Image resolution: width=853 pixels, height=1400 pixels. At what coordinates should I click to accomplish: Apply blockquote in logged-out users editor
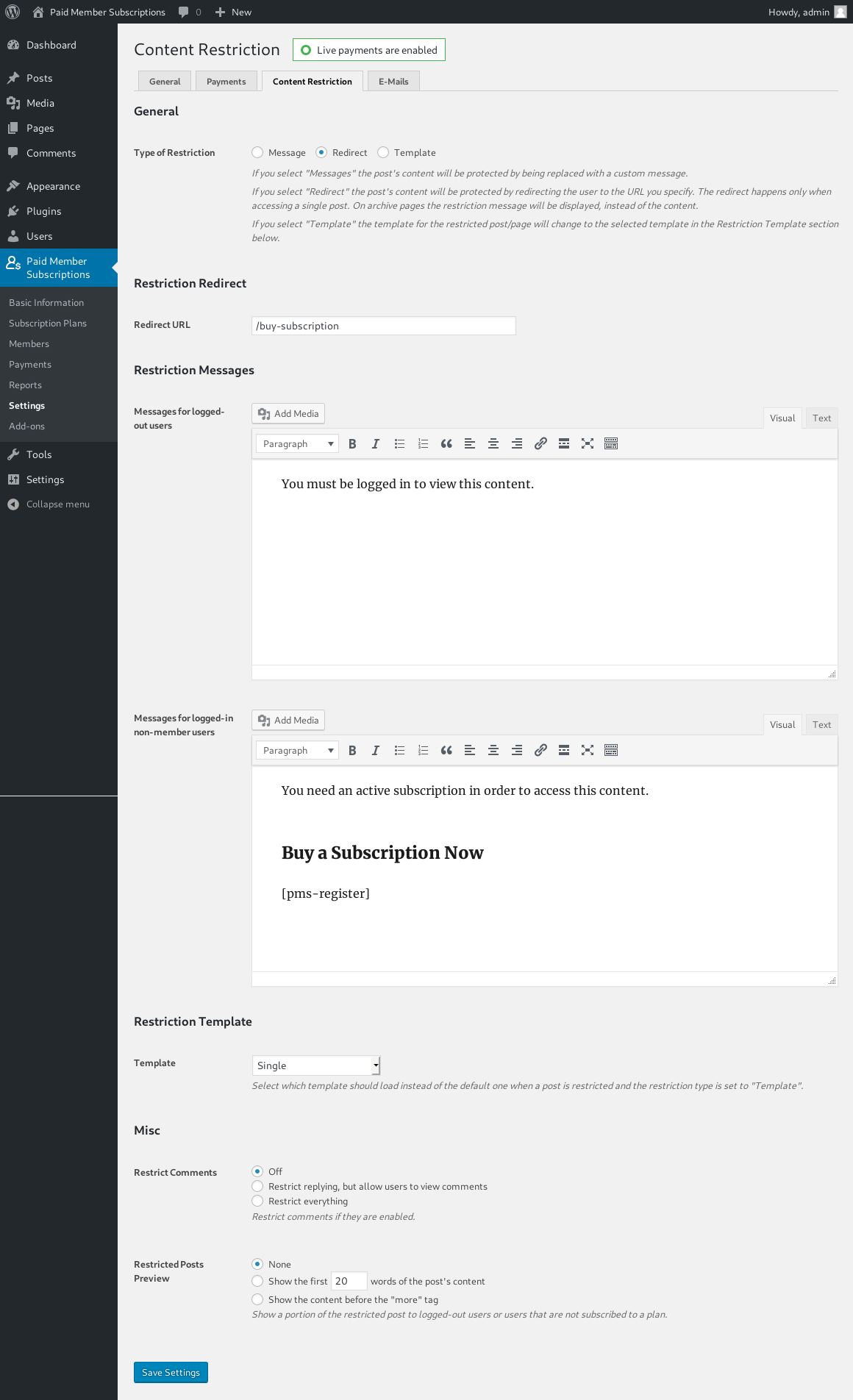pos(446,443)
